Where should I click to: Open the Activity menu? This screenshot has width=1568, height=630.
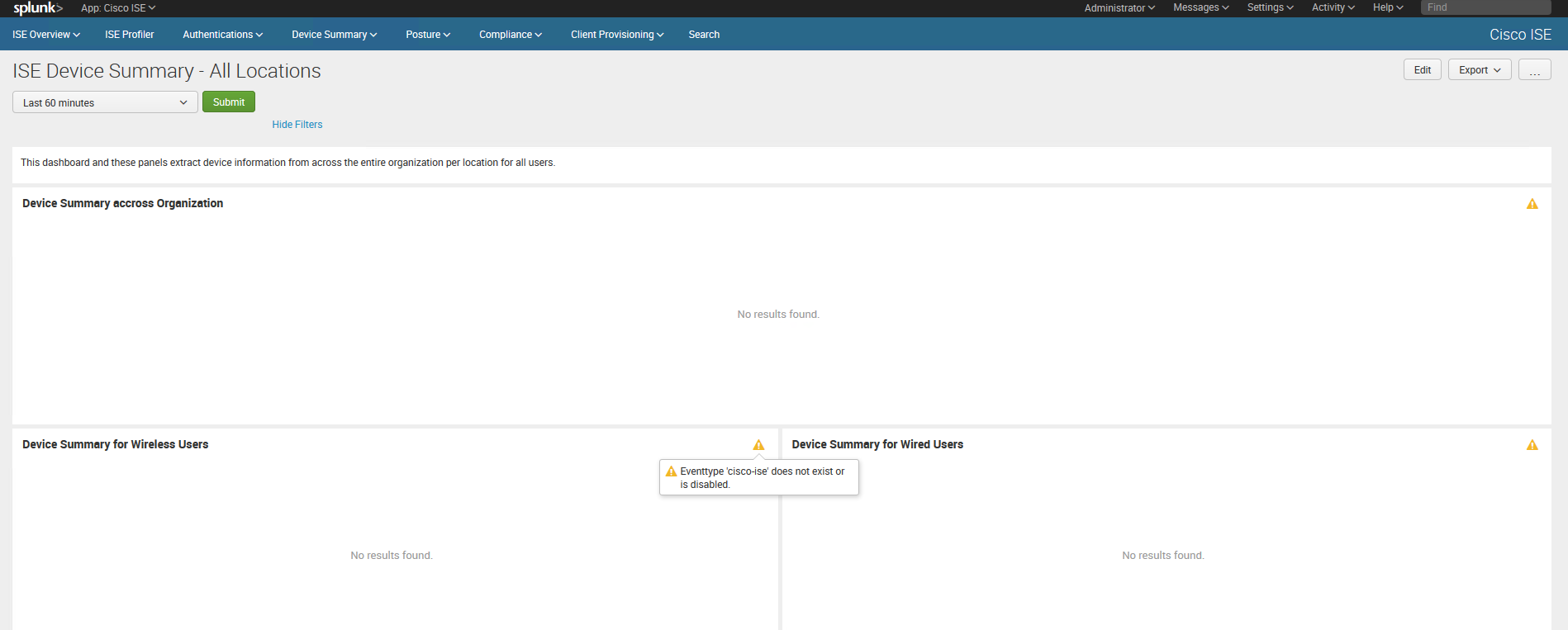pyautogui.click(x=1333, y=7)
